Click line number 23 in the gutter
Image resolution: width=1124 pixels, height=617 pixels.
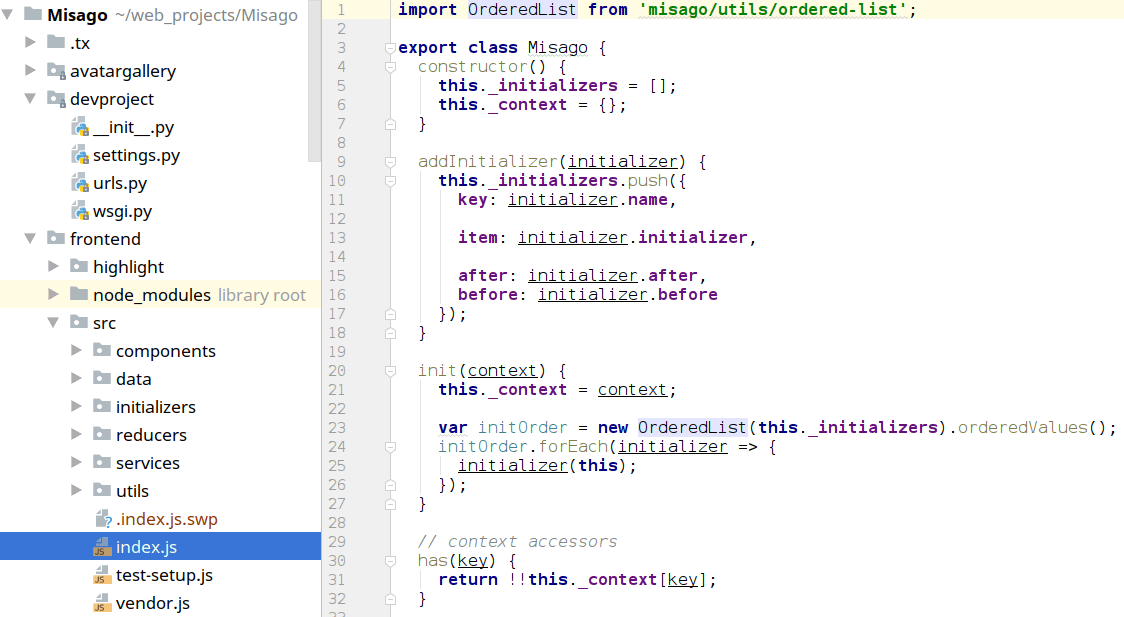(336, 428)
